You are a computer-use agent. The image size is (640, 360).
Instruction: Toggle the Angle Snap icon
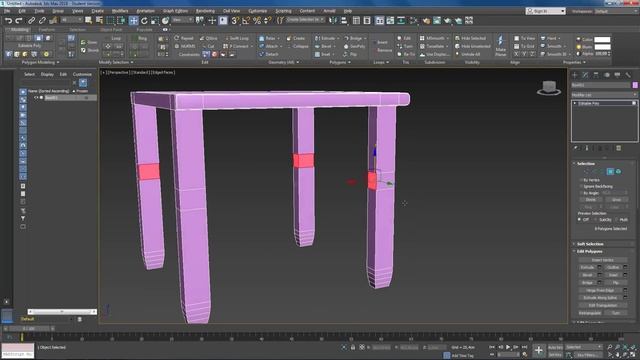pos(246,20)
